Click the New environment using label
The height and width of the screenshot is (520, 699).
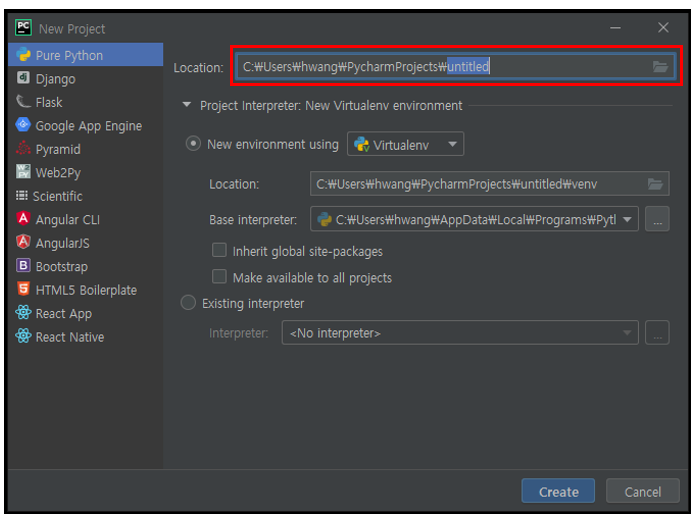(x=273, y=144)
